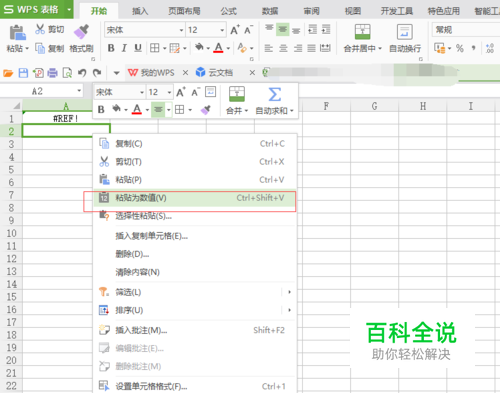Choose 剪切(T) from context menu
The image size is (500, 393).
coord(195,162)
